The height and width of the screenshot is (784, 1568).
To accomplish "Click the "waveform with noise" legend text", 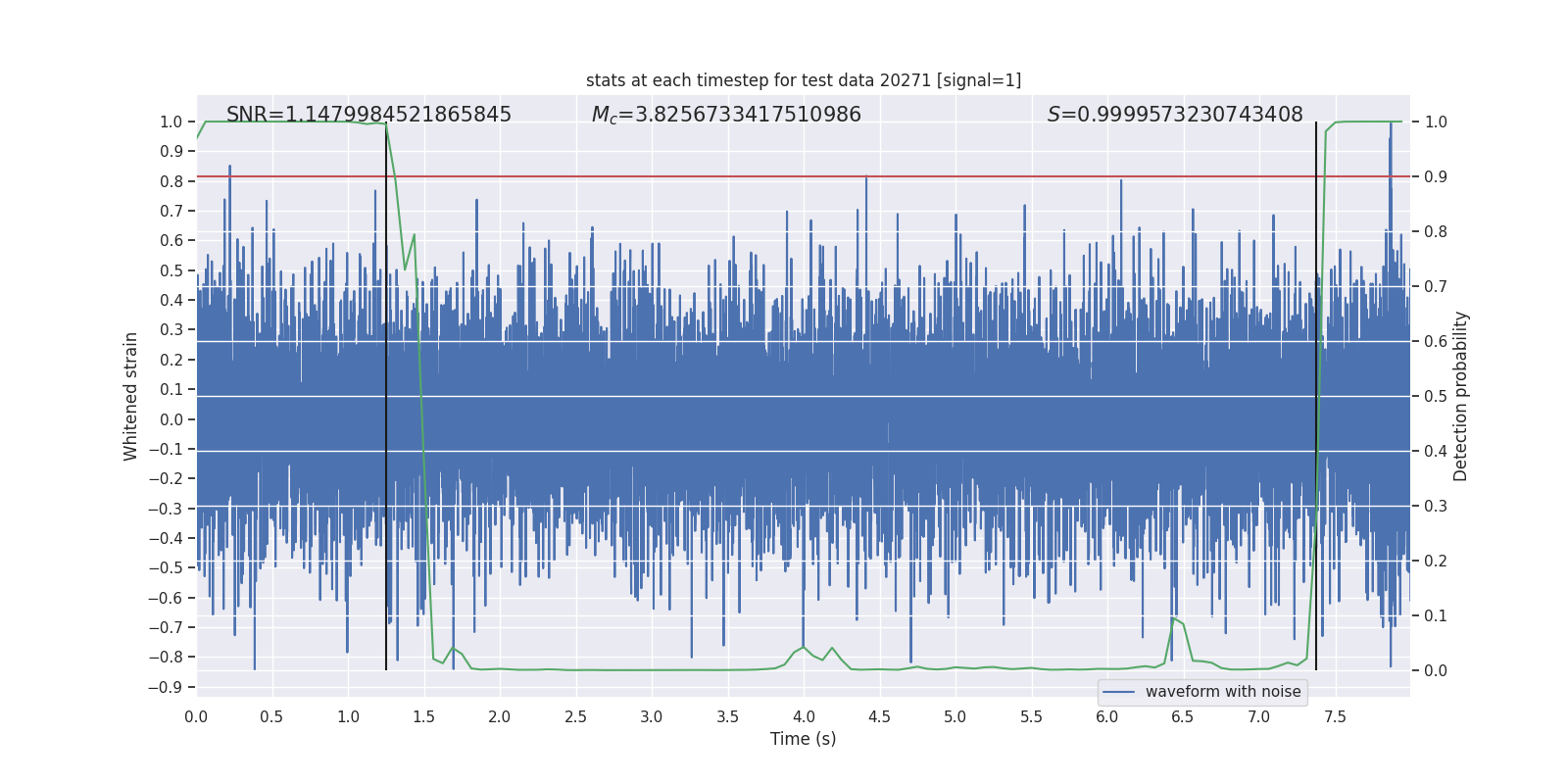I will pyautogui.click(x=1223, y=692).
